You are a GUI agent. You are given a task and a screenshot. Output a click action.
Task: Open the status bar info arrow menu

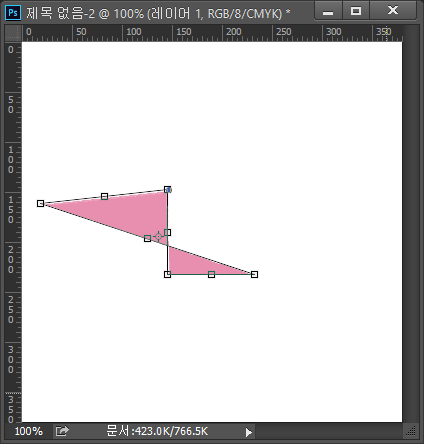(248, 432)
